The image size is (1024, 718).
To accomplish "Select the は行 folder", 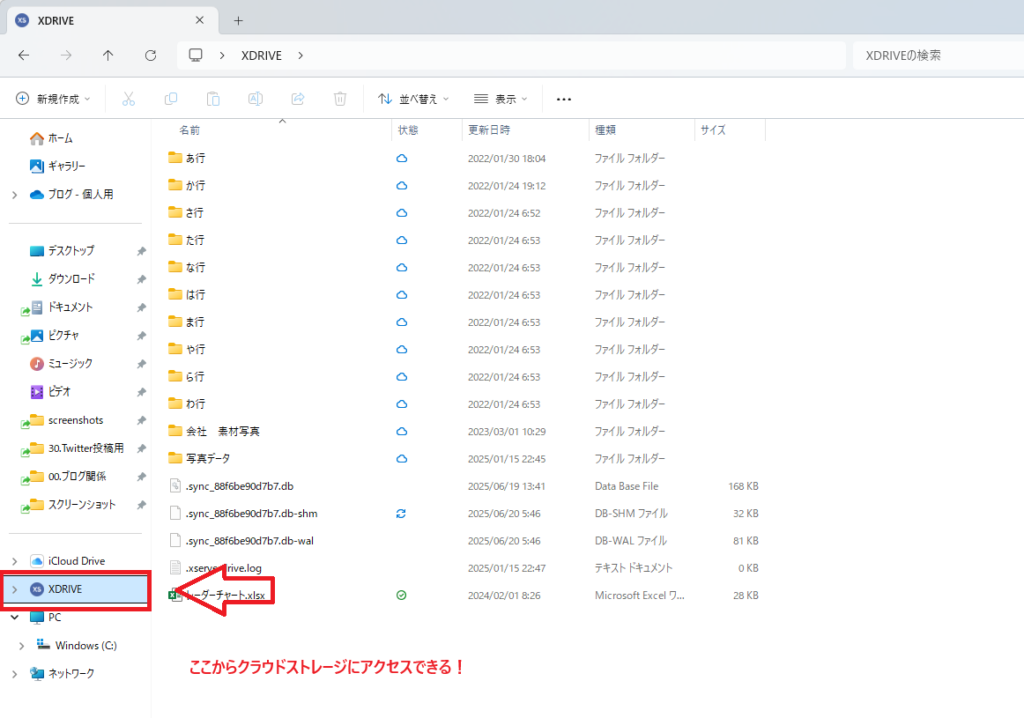I will pyautogui.click(x=187, y=295).
